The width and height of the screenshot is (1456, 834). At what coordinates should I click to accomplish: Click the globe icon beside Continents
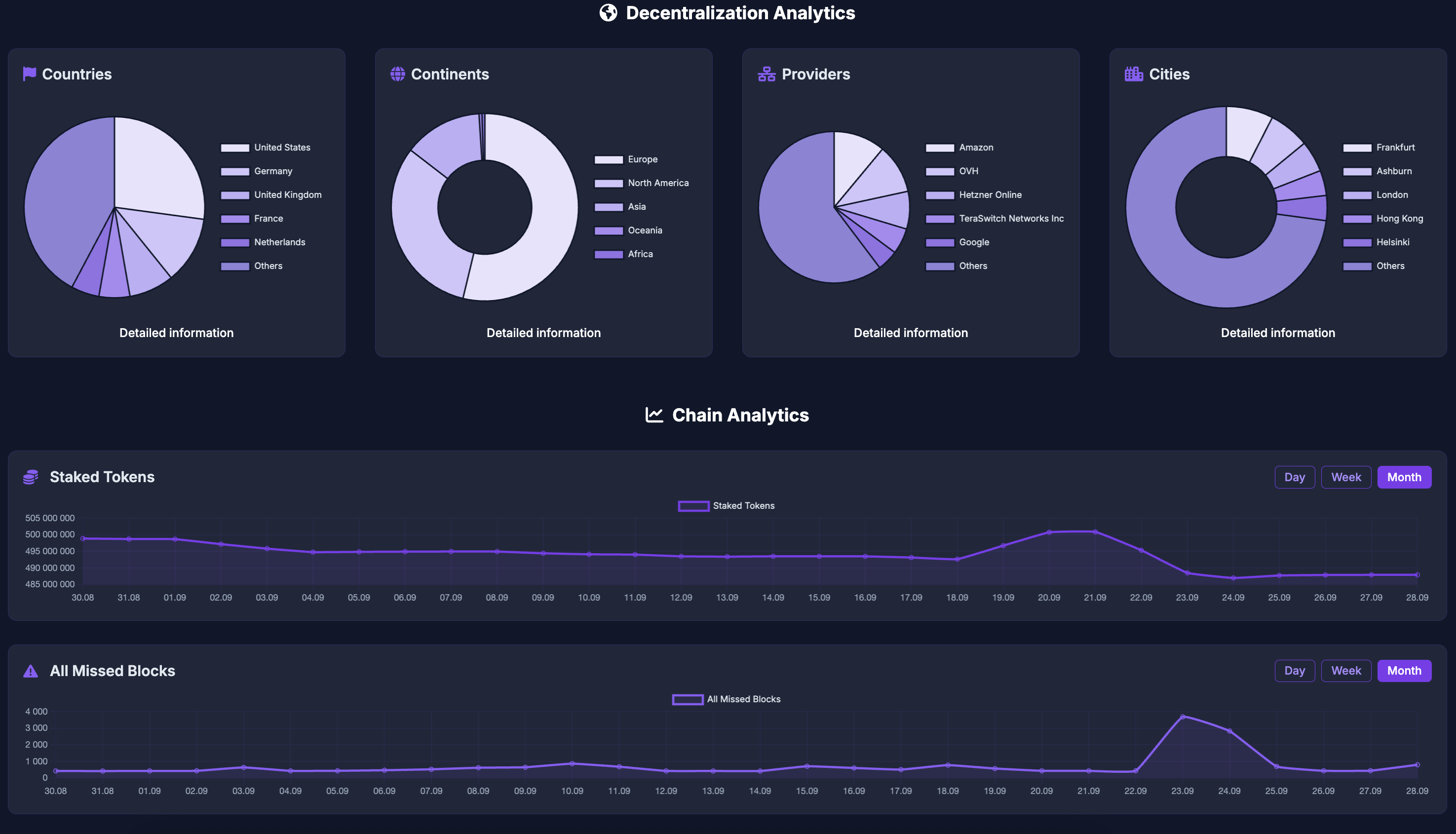click(397, 74)
